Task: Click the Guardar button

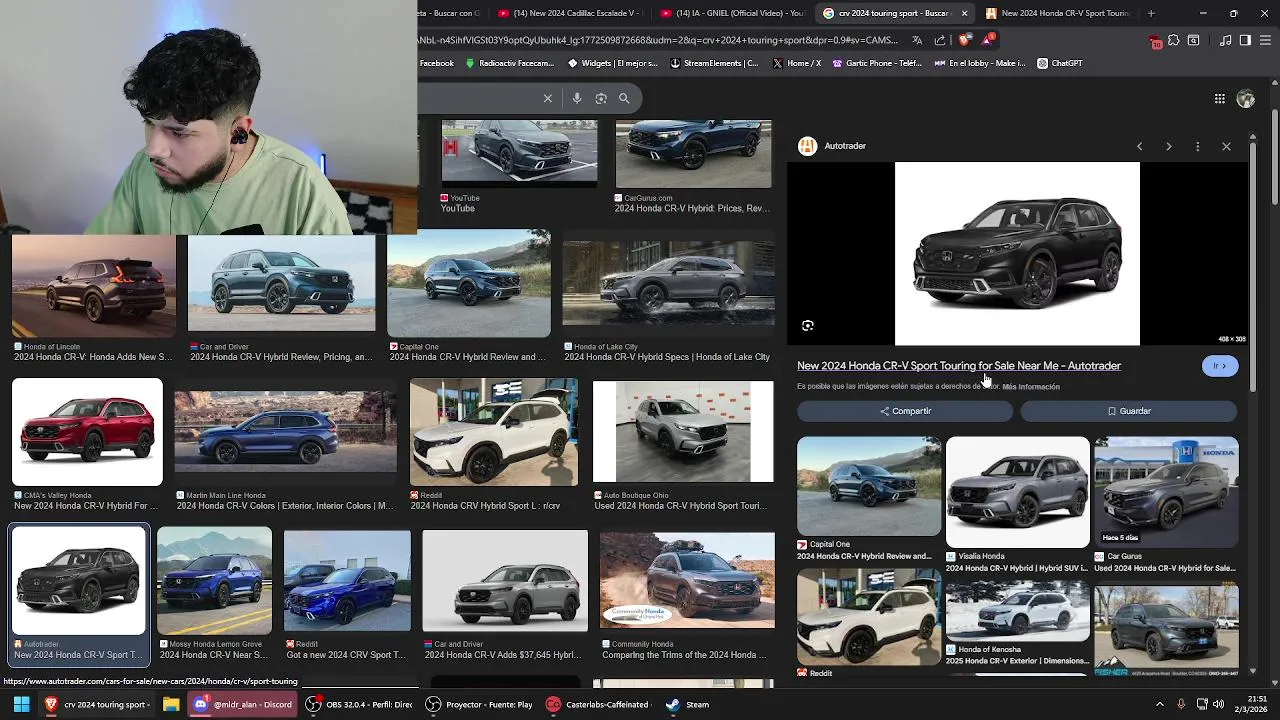Action: click(1129, 411)
